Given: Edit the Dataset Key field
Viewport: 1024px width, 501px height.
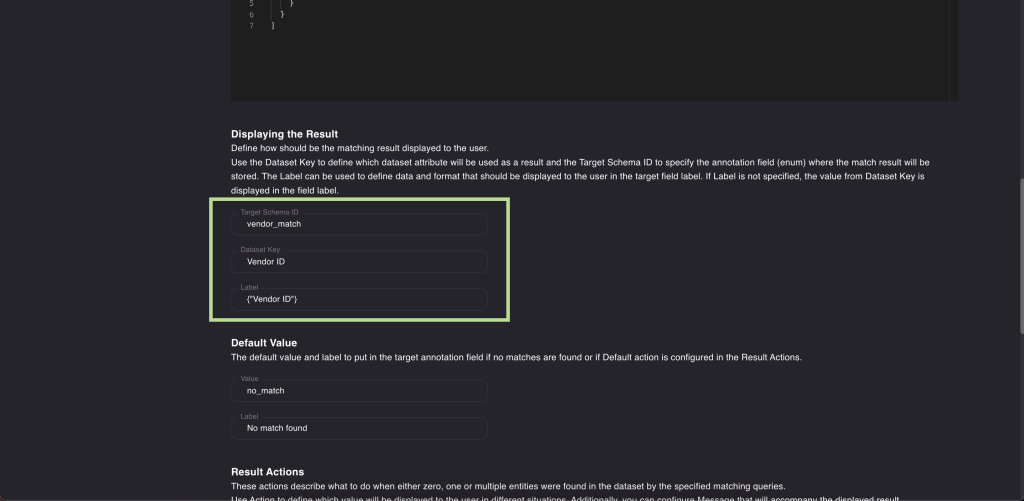Looking at the screenshot, I should (x=359, y=261).
